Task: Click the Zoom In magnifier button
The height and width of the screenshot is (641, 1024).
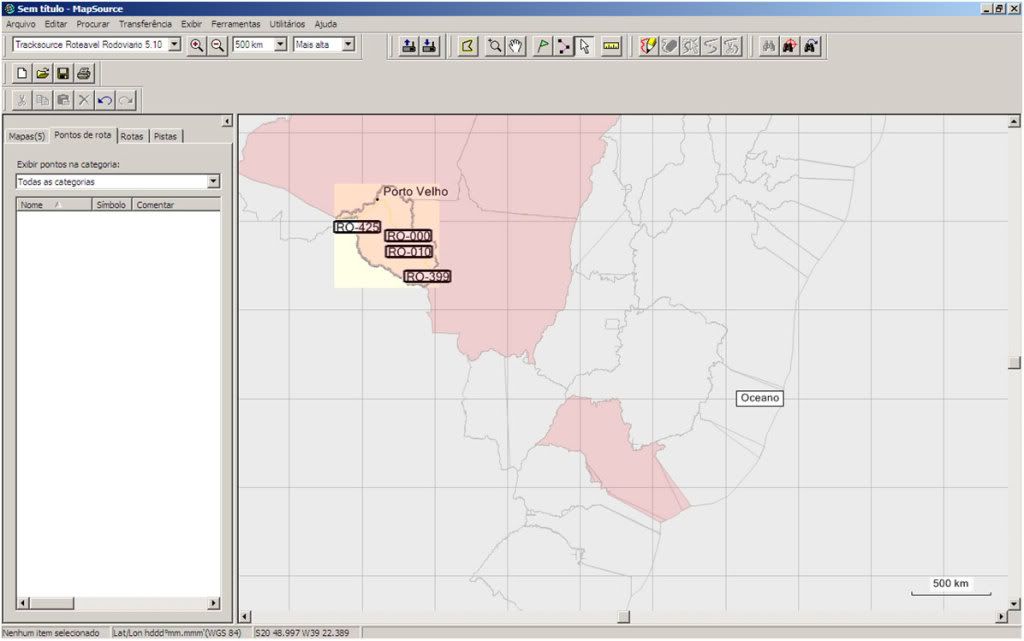Action: point(197,45)
